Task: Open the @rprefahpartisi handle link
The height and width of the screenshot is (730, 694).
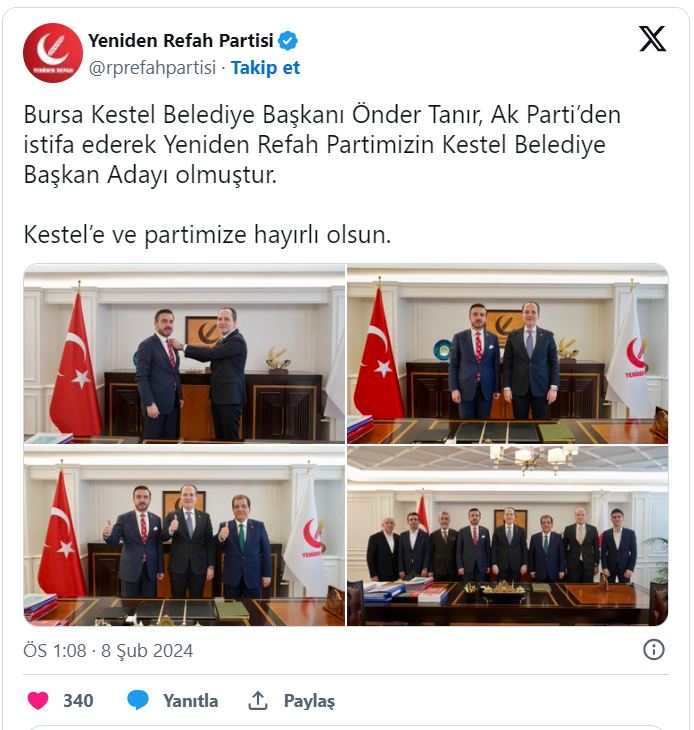Action: [152, 68]
